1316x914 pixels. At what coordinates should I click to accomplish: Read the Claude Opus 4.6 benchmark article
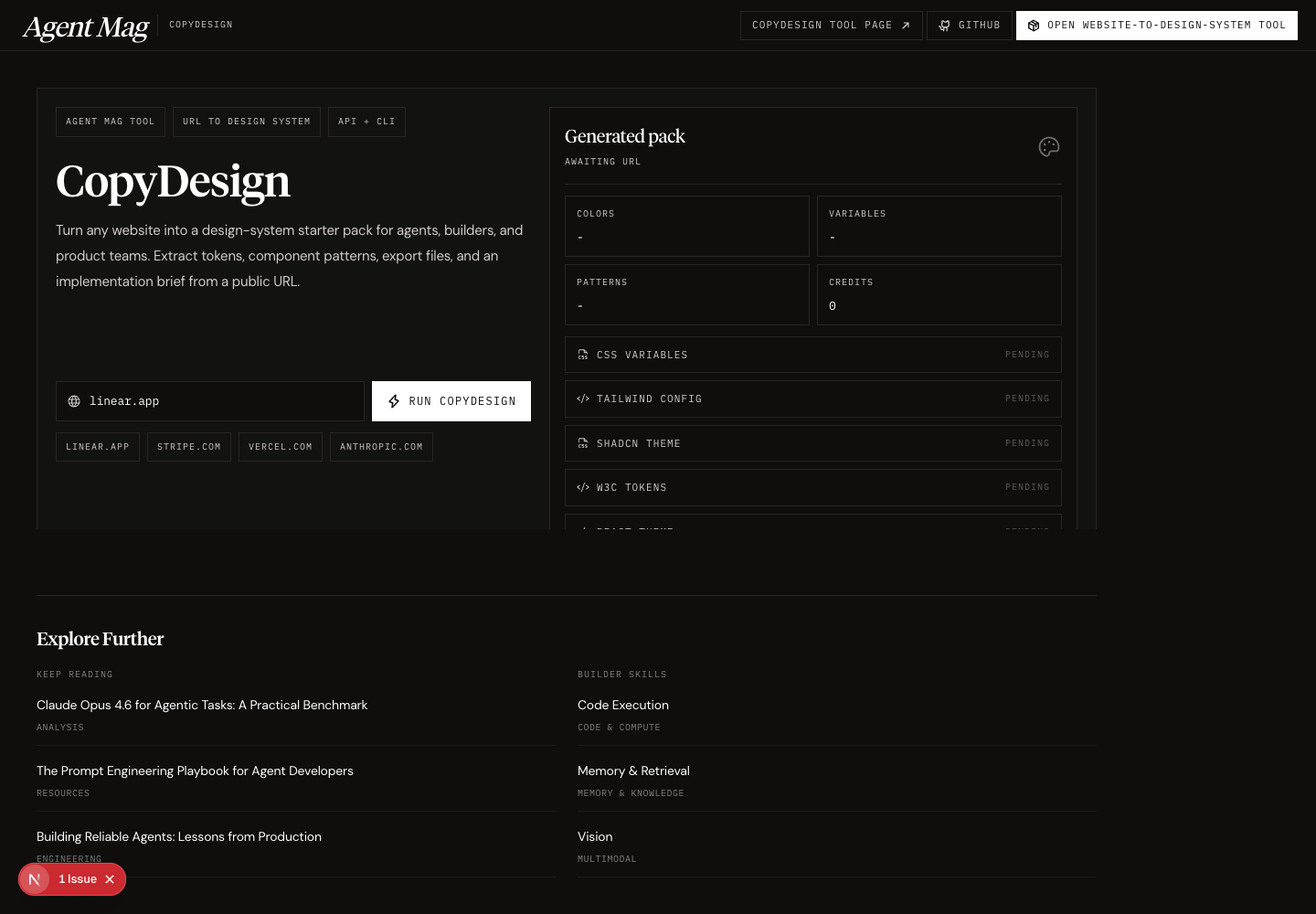point(202,706)
